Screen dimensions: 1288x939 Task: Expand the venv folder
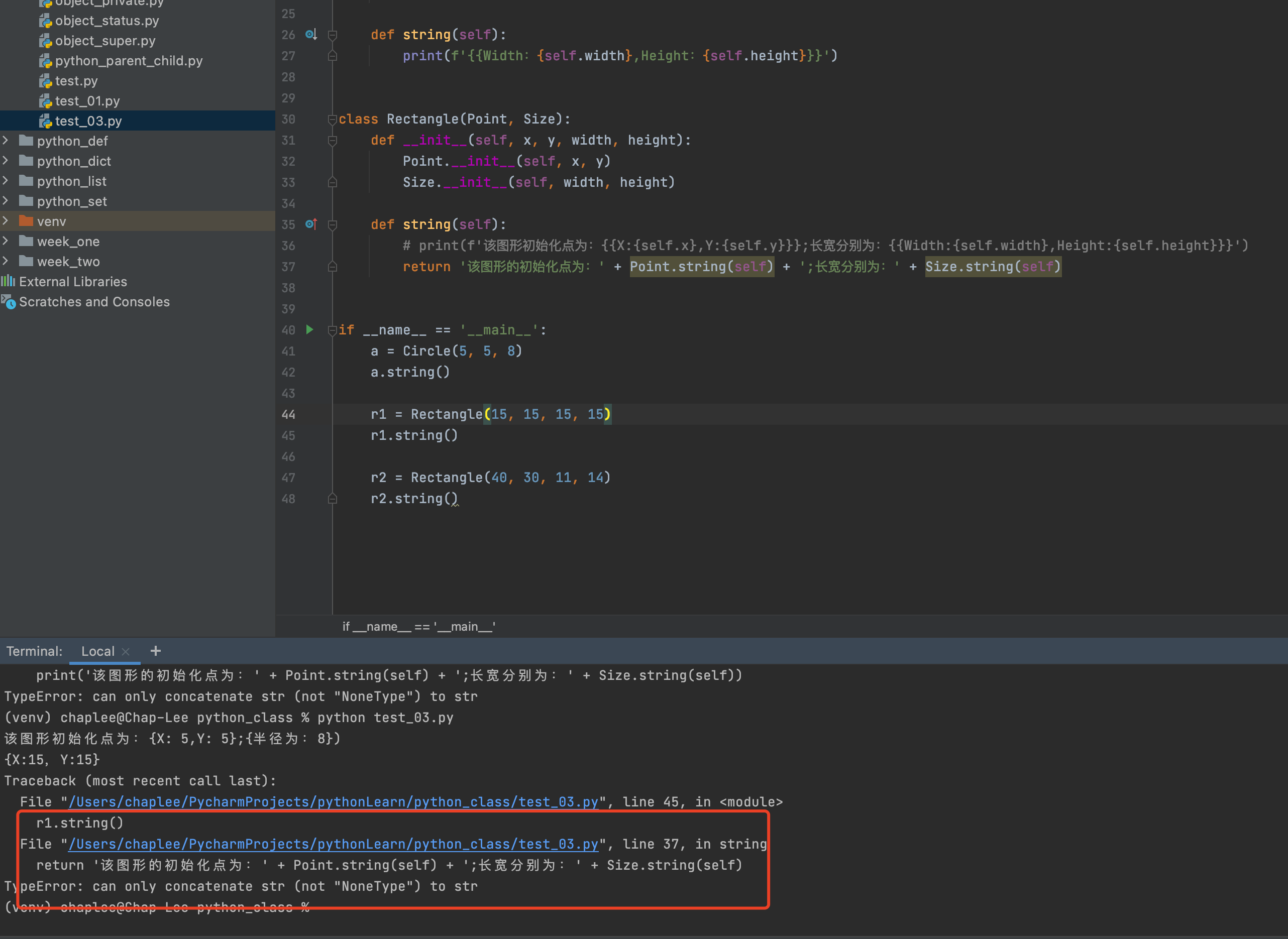point(6,220)
